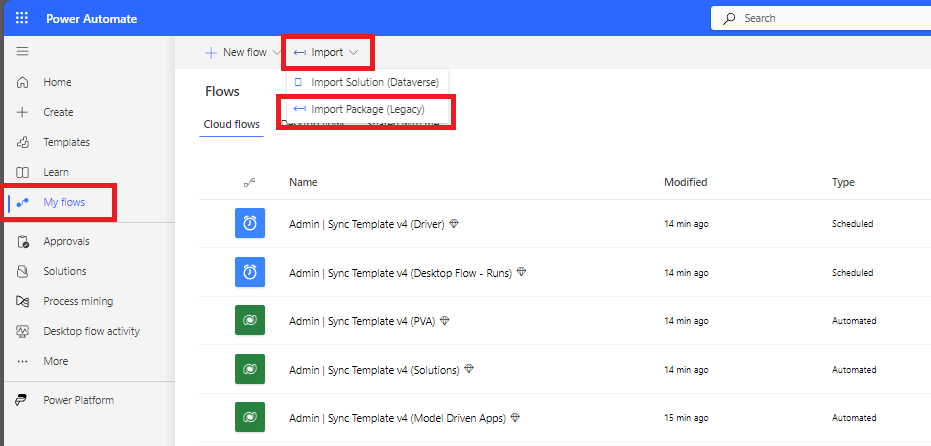This screenshot has height=446, width=931.
Task: Expand the New flow dropdown chevron
Action: [276, 53]
